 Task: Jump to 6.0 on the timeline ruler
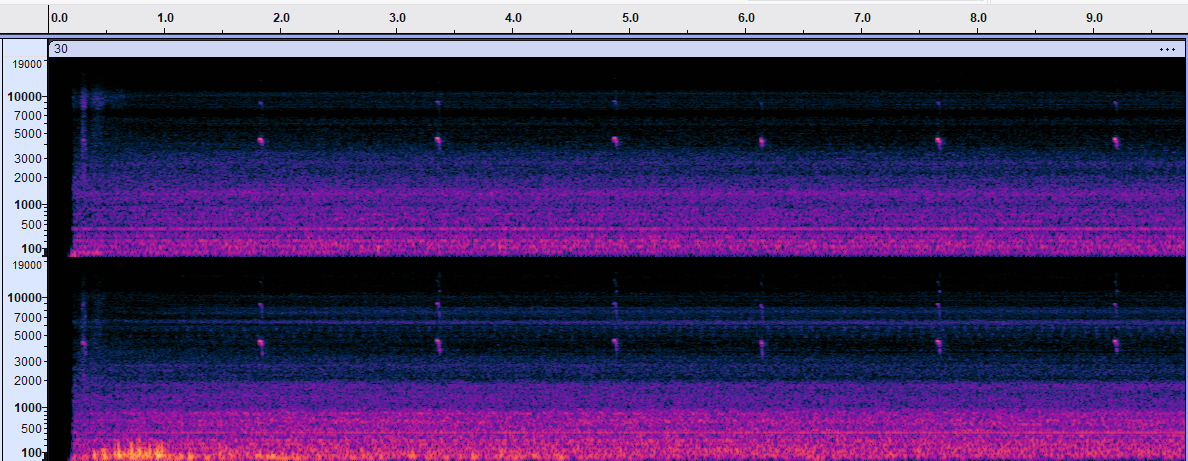click(746, 17)
